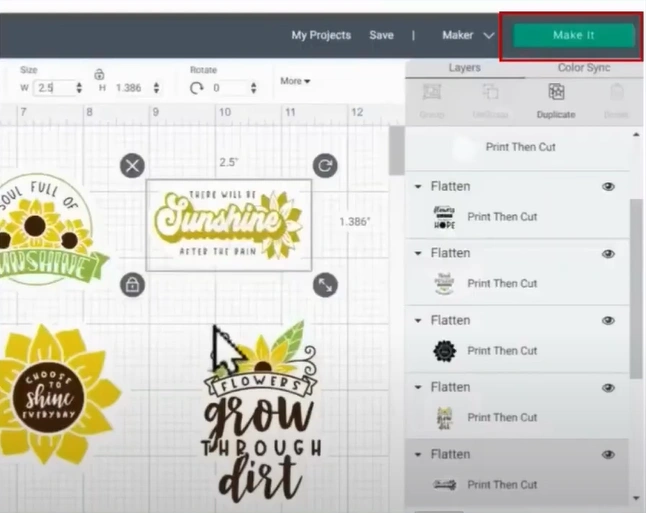This screenshot has height=513, width=646.
Task: Toggle visibility of the second Flatten layer
Action: click(x=608, y=254)
